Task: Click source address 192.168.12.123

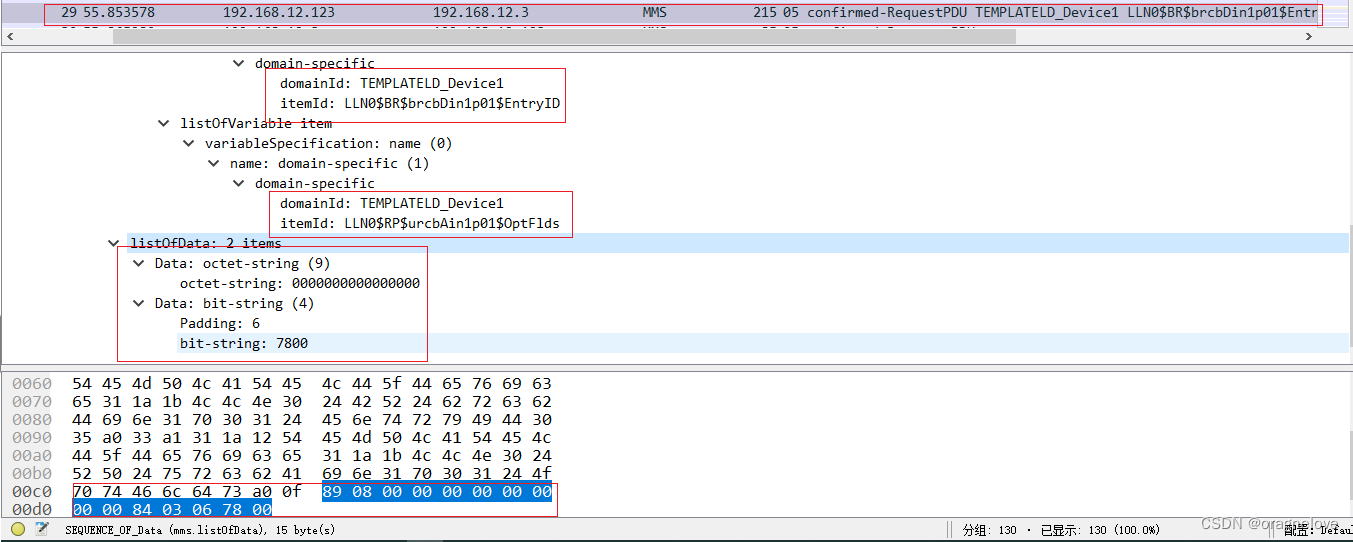Action: pos(279,13)
